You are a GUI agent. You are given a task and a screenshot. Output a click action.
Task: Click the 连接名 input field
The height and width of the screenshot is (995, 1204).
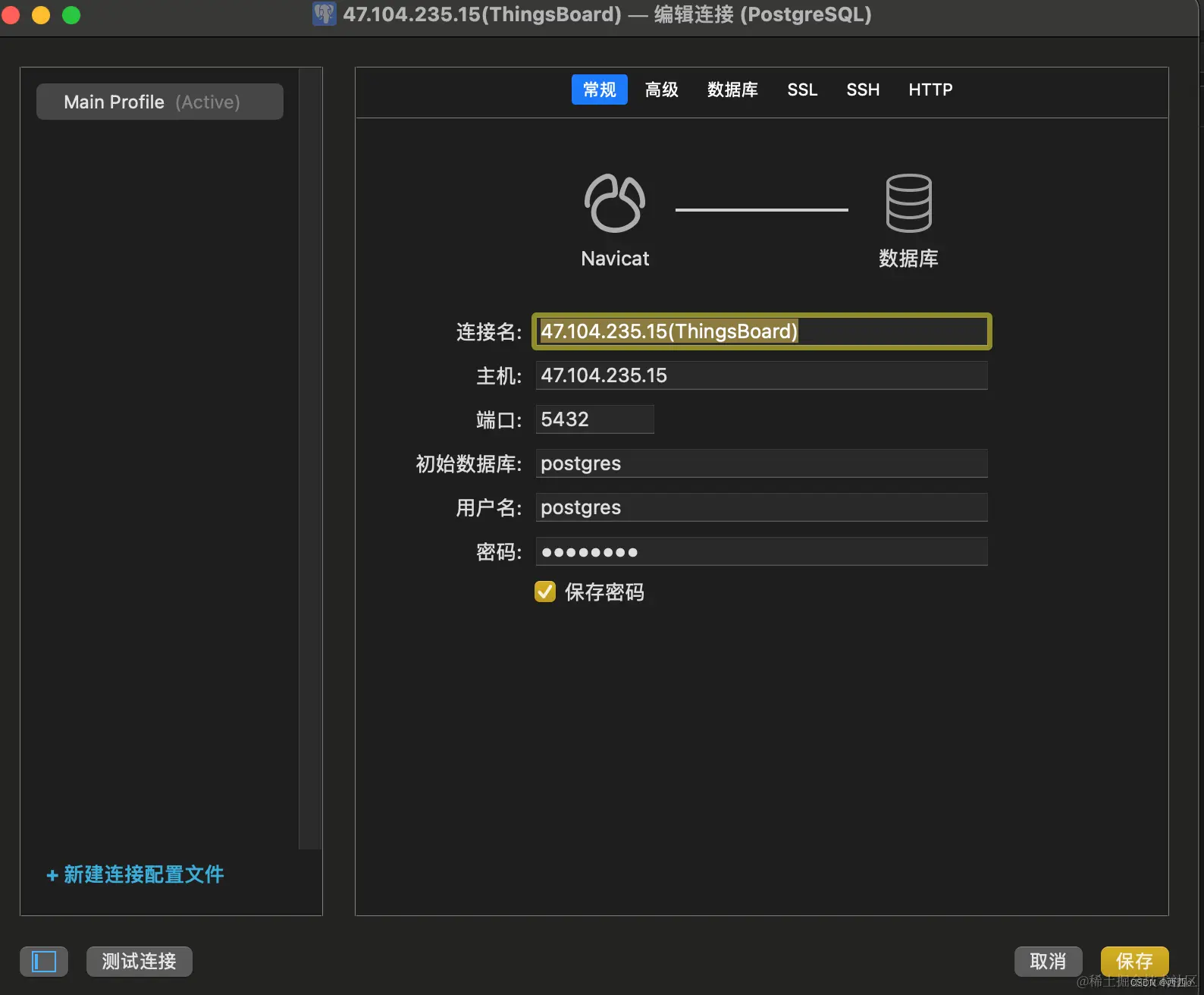pyautogui.click(x=762, y=331)
